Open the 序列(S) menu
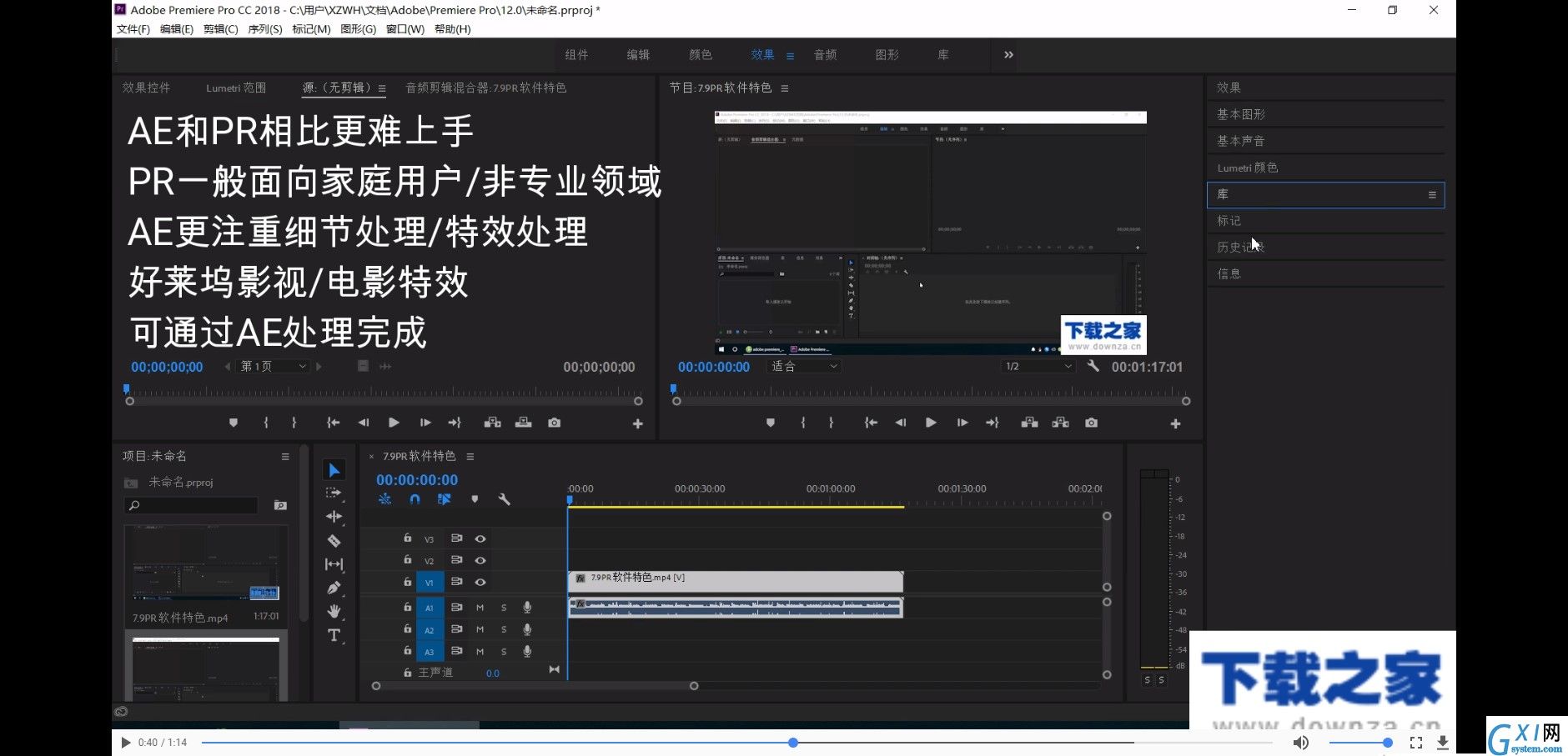The height and width of the screenshot is (756, 1568). click(x=265, y=29)
